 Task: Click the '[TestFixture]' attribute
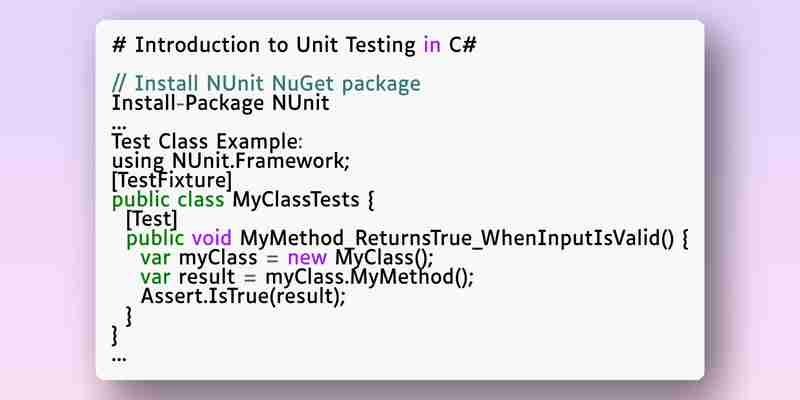pyautogui.click(x=172, y=181)
